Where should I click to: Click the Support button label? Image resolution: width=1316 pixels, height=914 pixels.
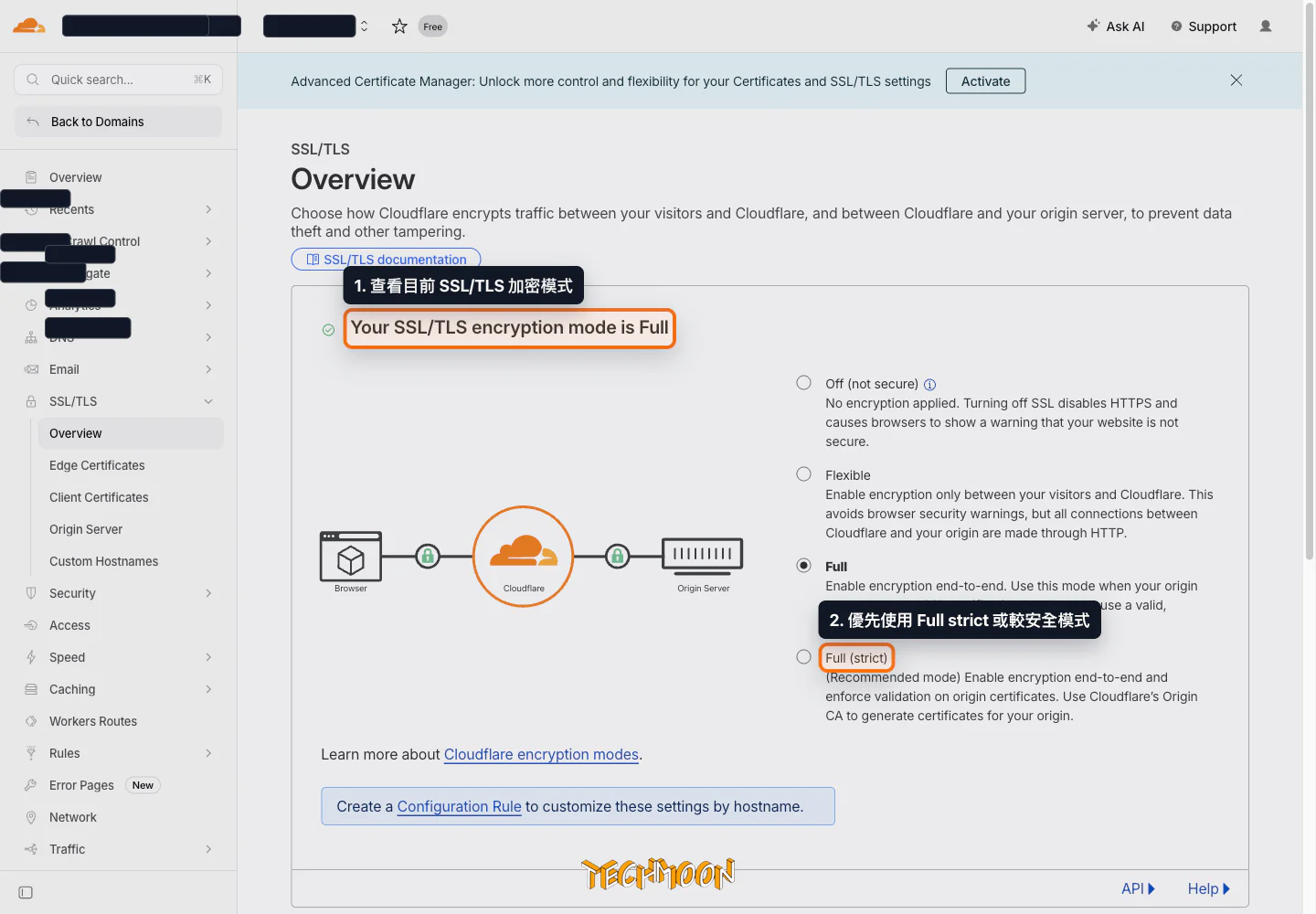[x=1212, y=27]
